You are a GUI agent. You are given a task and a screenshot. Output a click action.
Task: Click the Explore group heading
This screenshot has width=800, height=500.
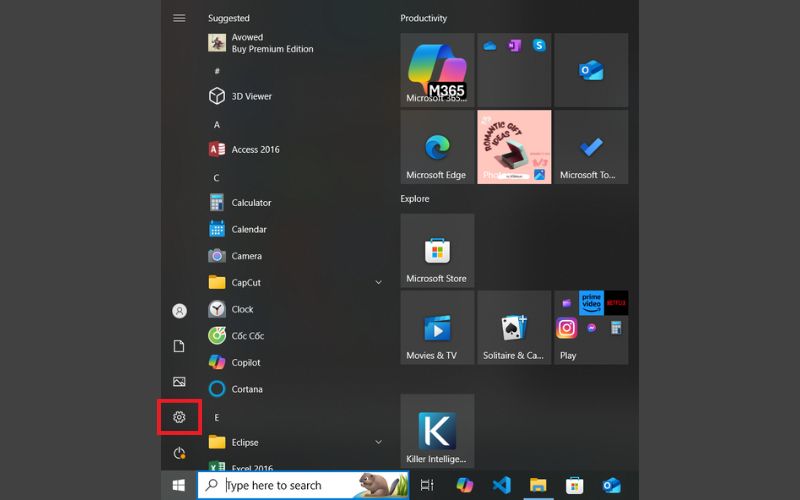coord(415,198)
